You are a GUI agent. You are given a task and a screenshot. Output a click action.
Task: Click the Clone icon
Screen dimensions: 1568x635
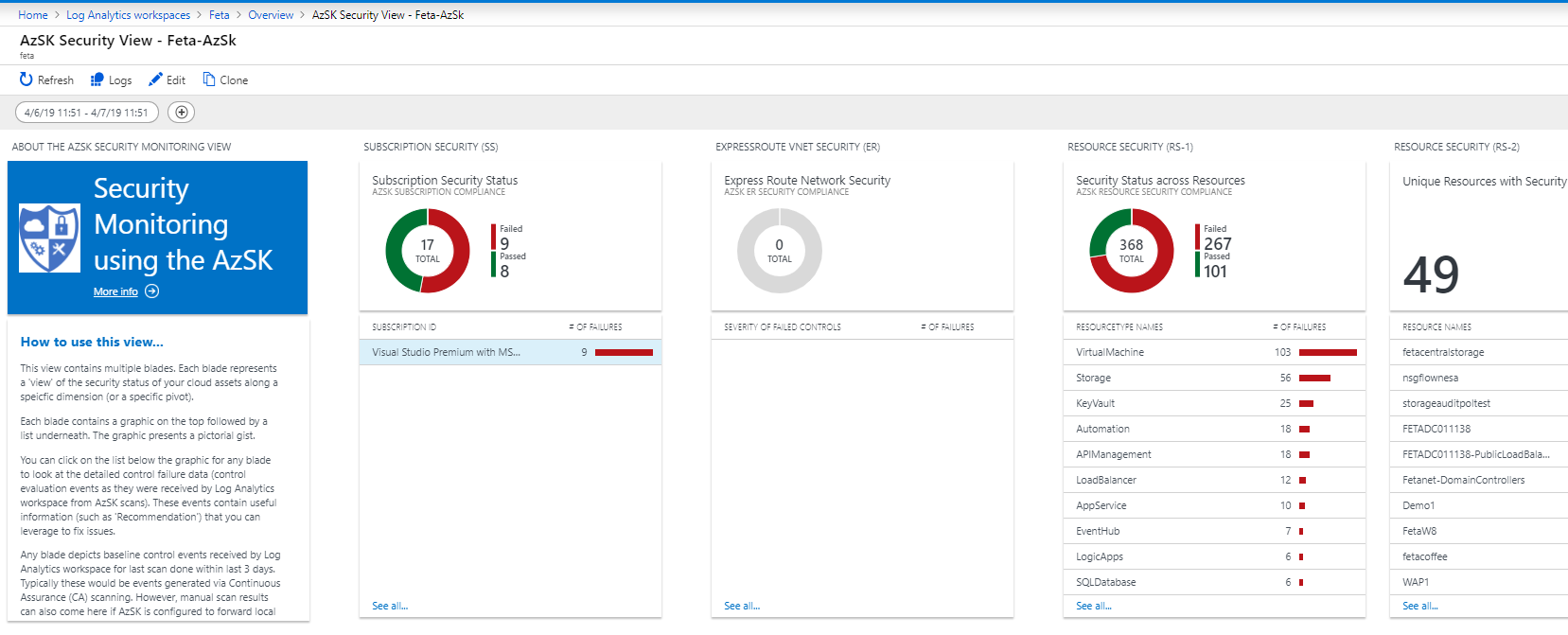coord(209,80)
